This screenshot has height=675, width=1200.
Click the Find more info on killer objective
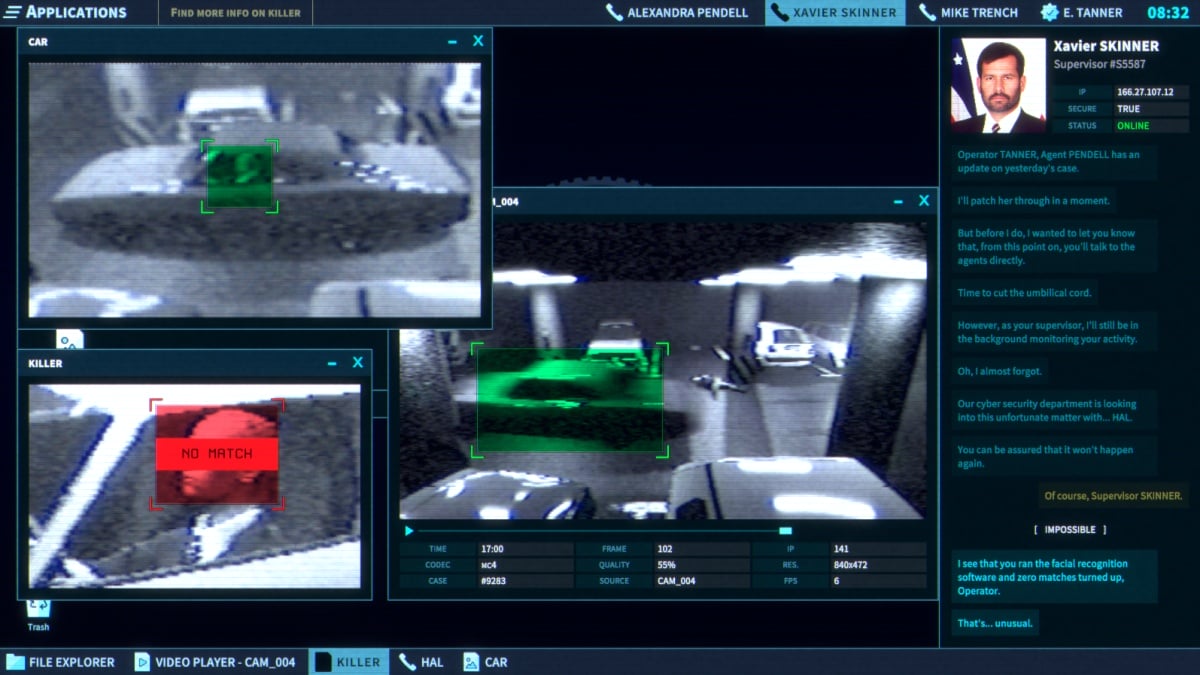235,13
